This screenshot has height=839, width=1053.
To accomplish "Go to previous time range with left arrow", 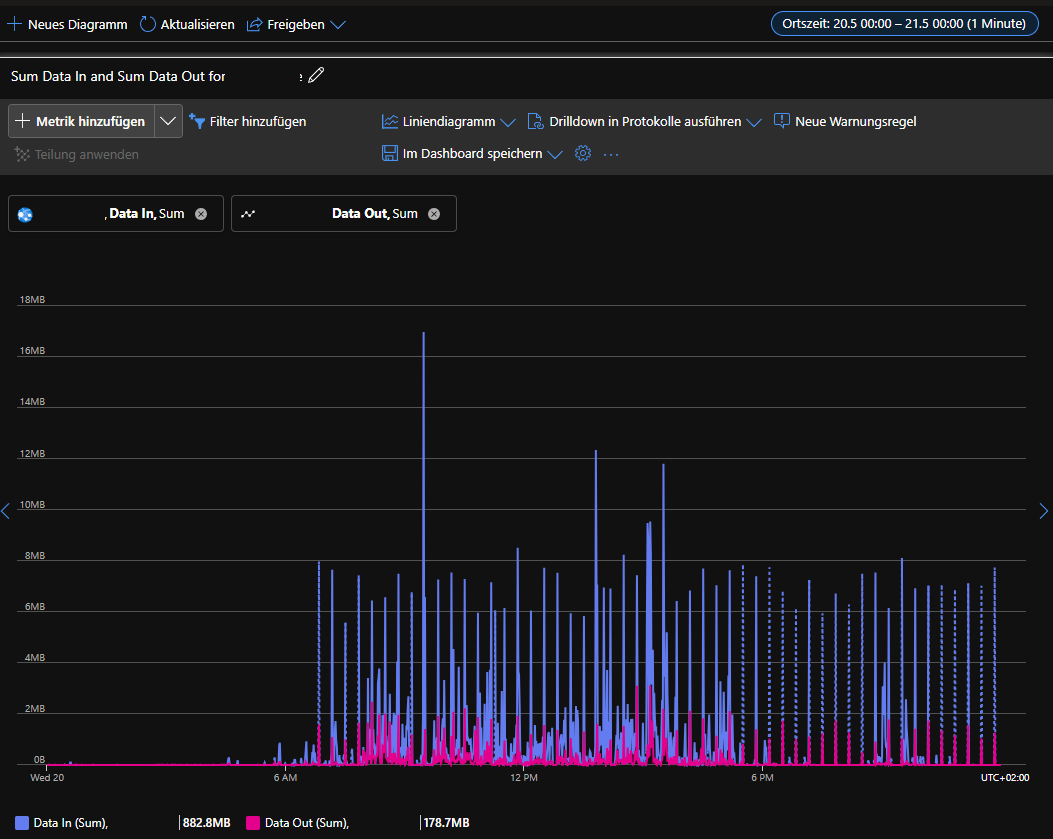I will (x=5, y=511).
